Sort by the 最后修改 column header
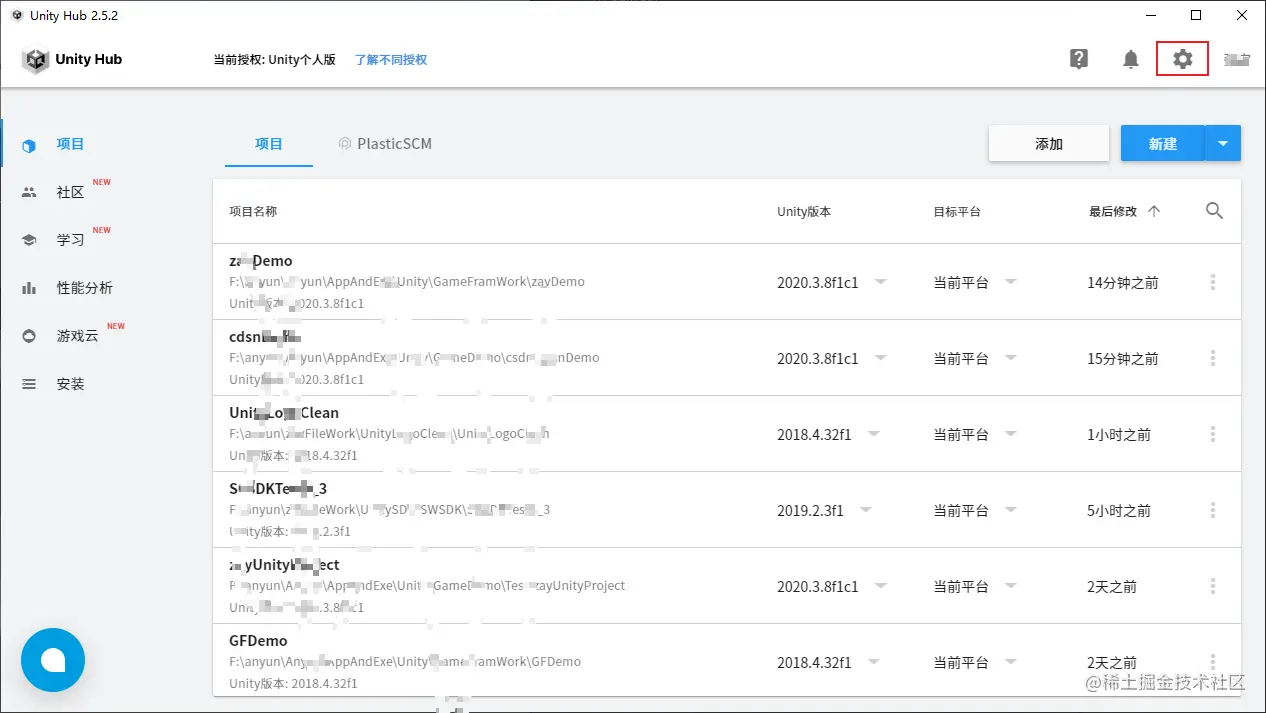Screen dimensions: 1266x713 1113,212
